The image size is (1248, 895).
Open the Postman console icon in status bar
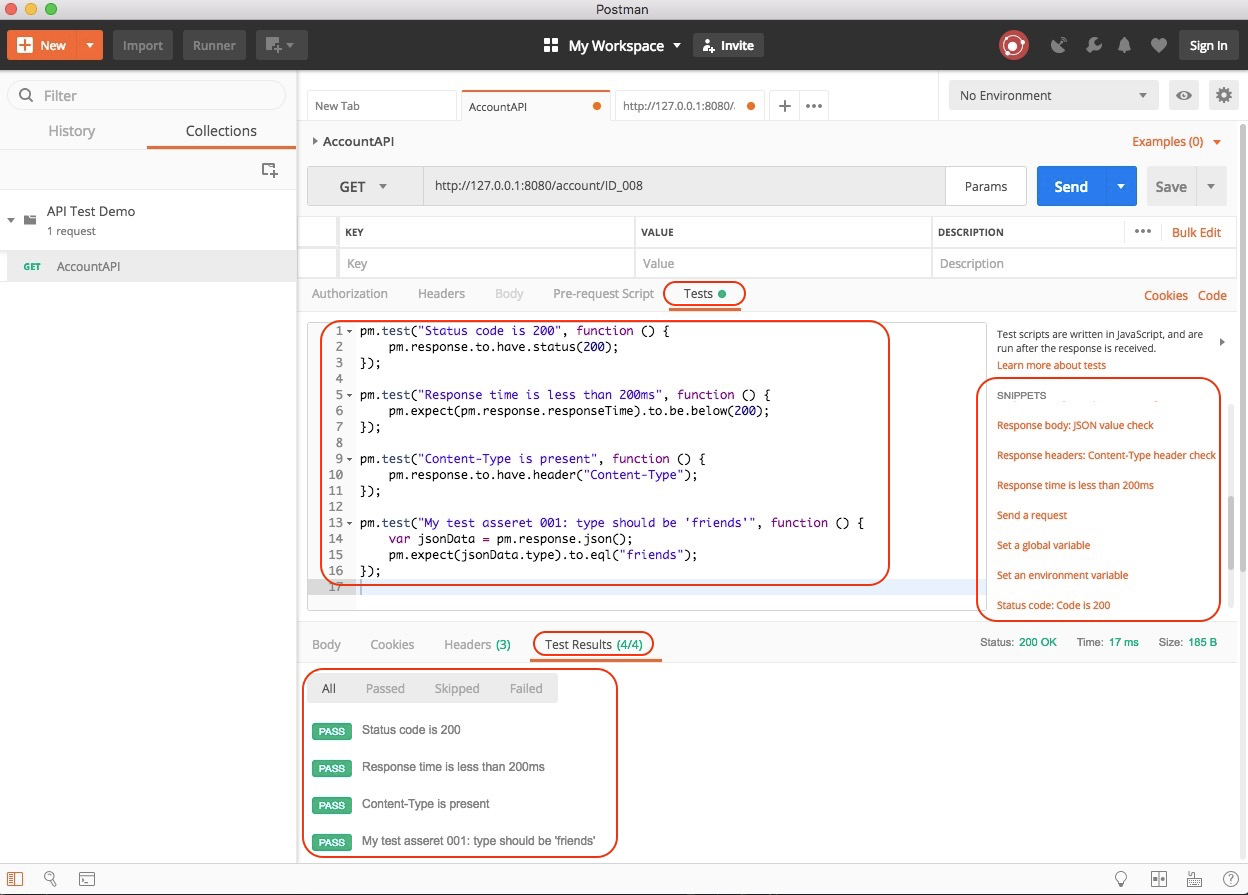87,879
